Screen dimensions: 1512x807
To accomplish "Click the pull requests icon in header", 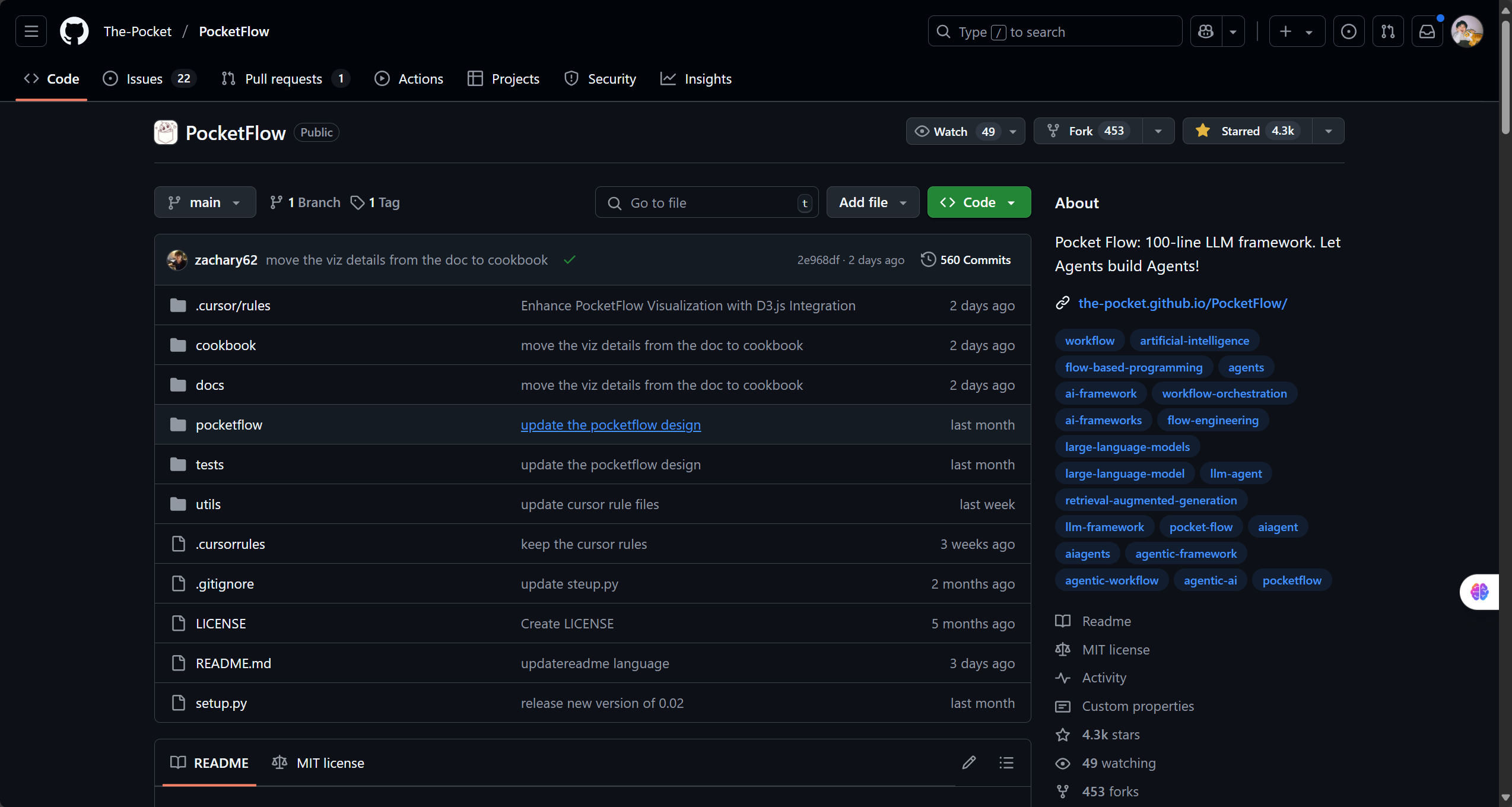I will point(1387,31).
